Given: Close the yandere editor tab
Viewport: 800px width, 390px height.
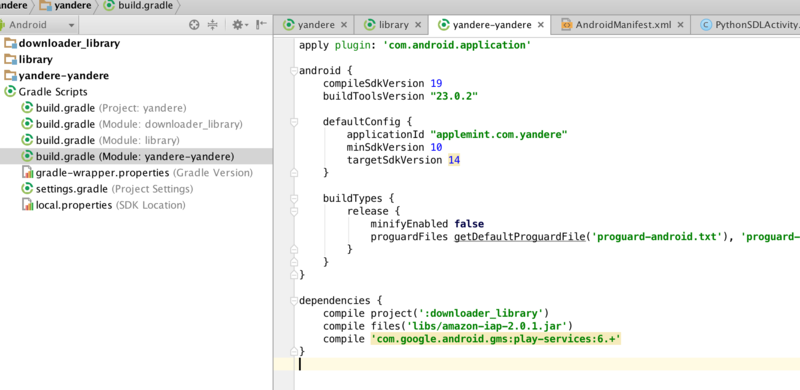Looking at the screenshot, I should [344, 25].
